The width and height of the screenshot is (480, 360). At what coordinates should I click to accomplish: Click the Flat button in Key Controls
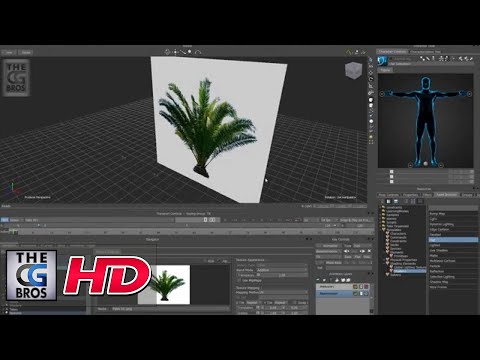[357, 257]
